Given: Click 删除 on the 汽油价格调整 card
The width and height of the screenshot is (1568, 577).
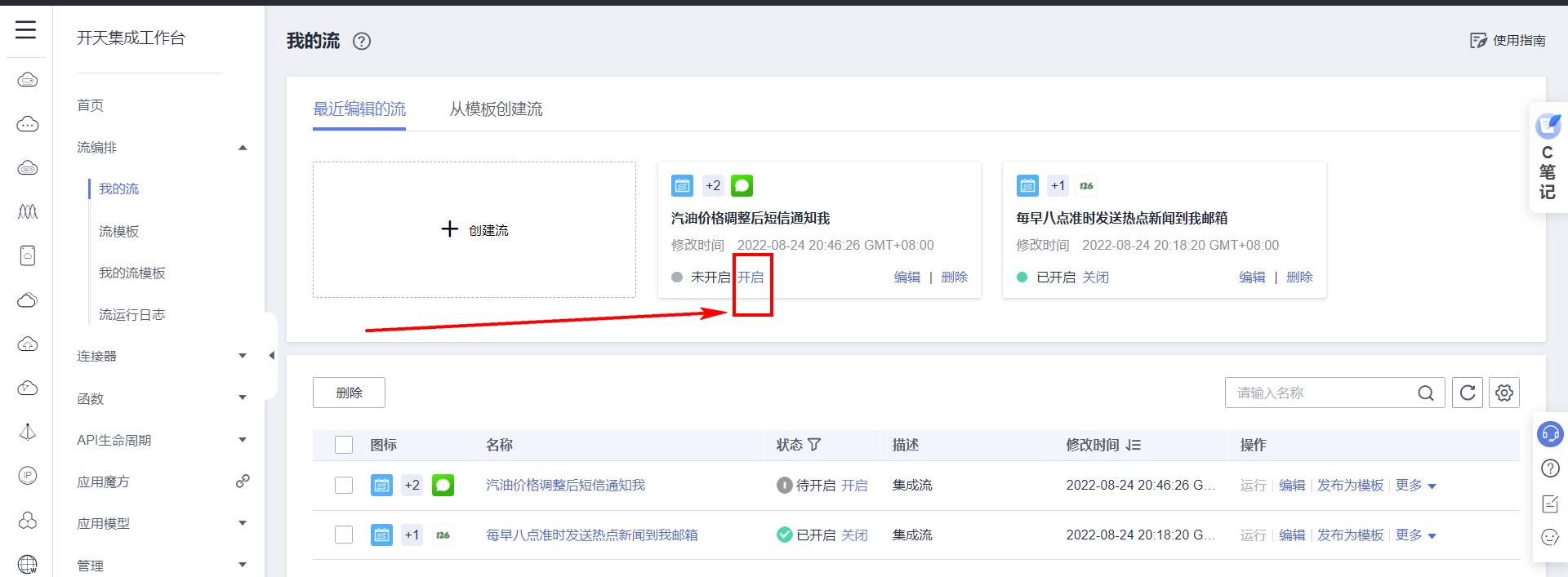Looking at the screenshot, I should tap(955, 277).
